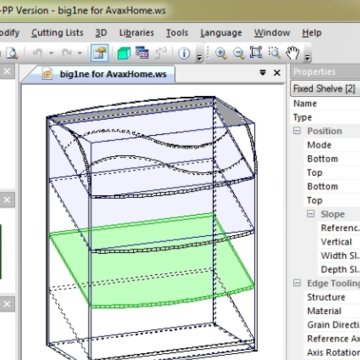Toggle the highlighted properties panel icon
This screenshot has width=360, height=360.
point(100,53)
